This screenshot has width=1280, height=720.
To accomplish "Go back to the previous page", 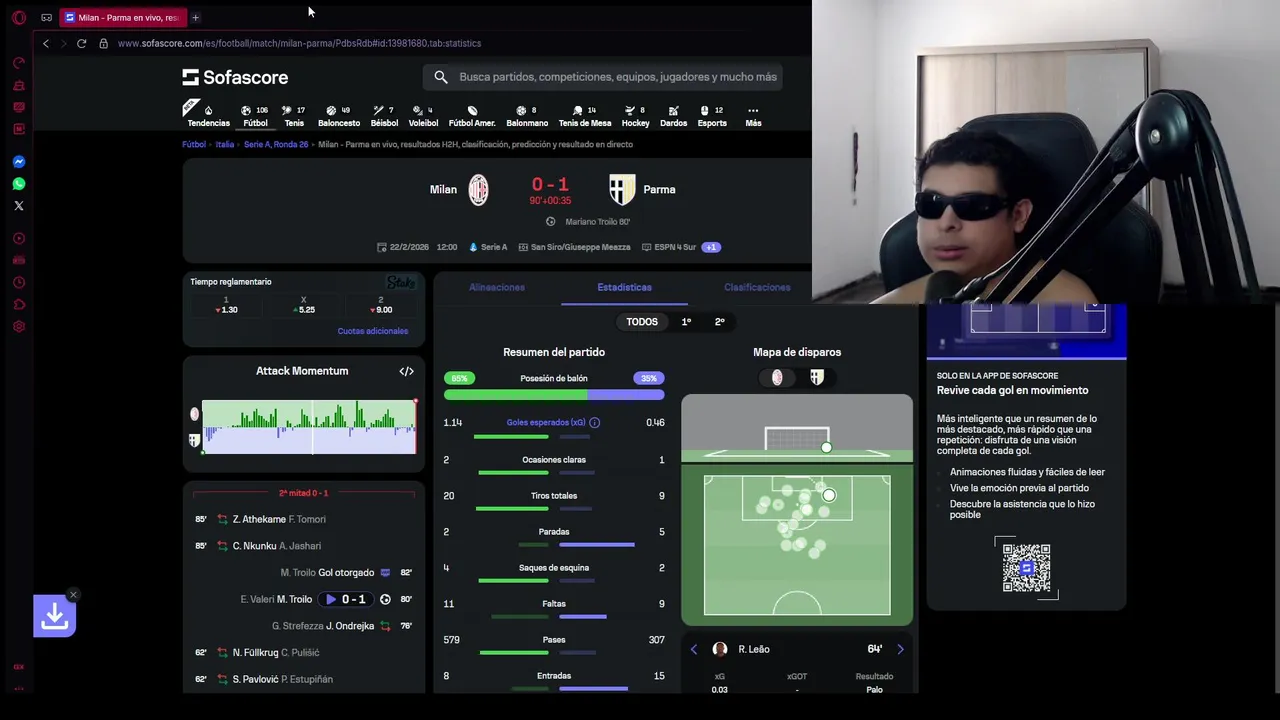I will click(x=45, y=43).
